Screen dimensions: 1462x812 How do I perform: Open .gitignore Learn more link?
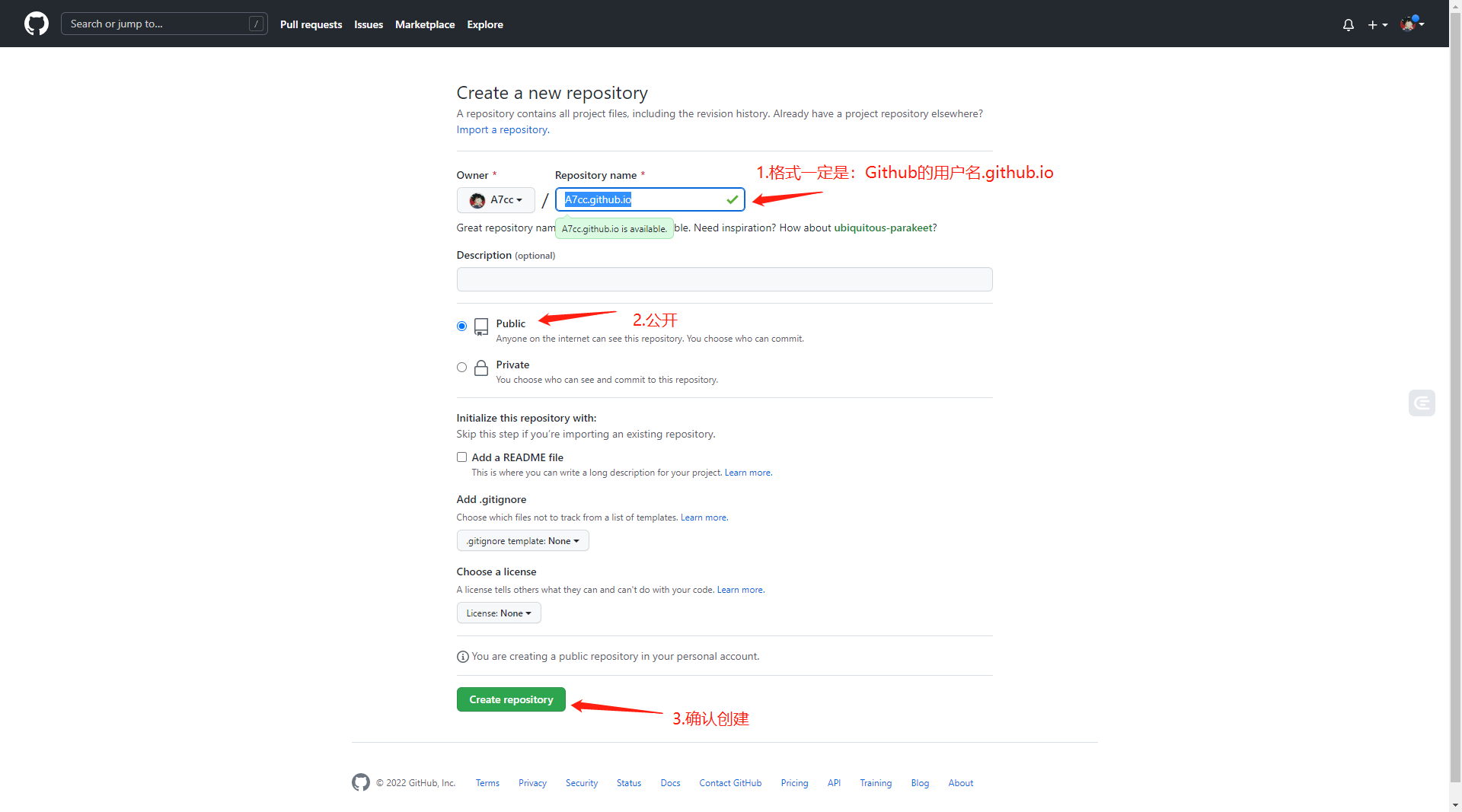click(704, 517)
